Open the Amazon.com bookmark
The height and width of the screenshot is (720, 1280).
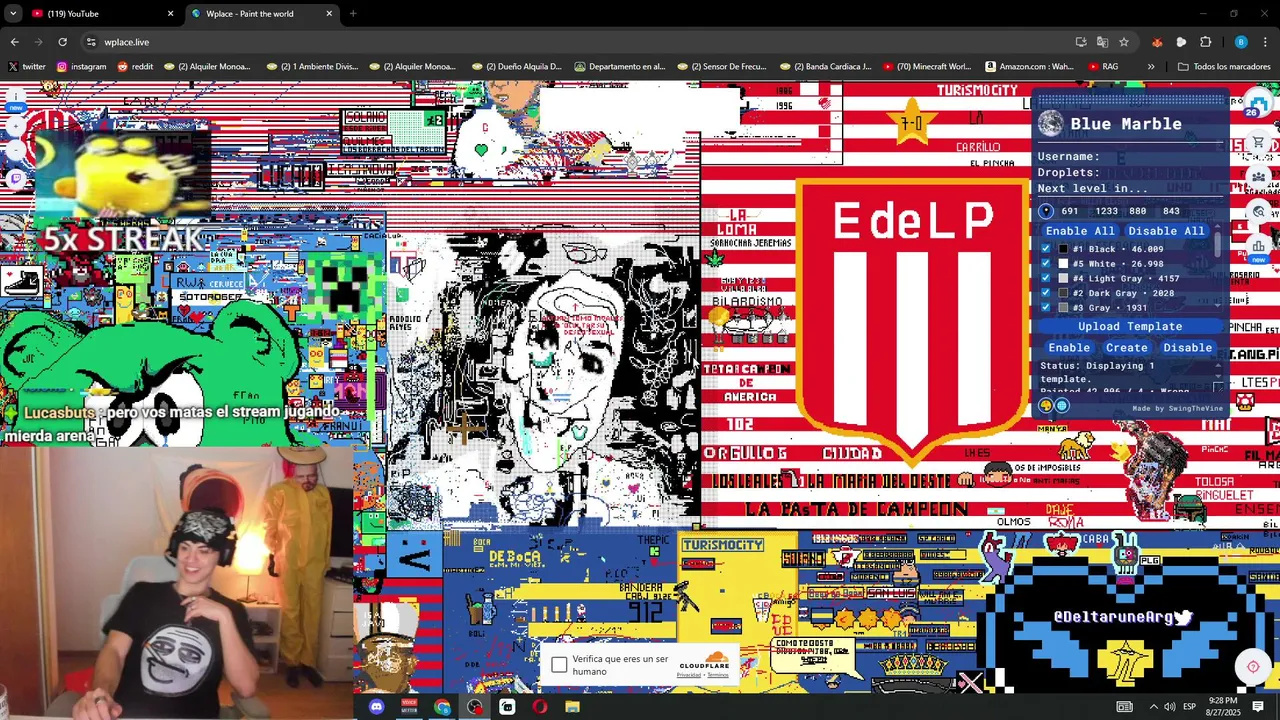(x=1030, y=67)
